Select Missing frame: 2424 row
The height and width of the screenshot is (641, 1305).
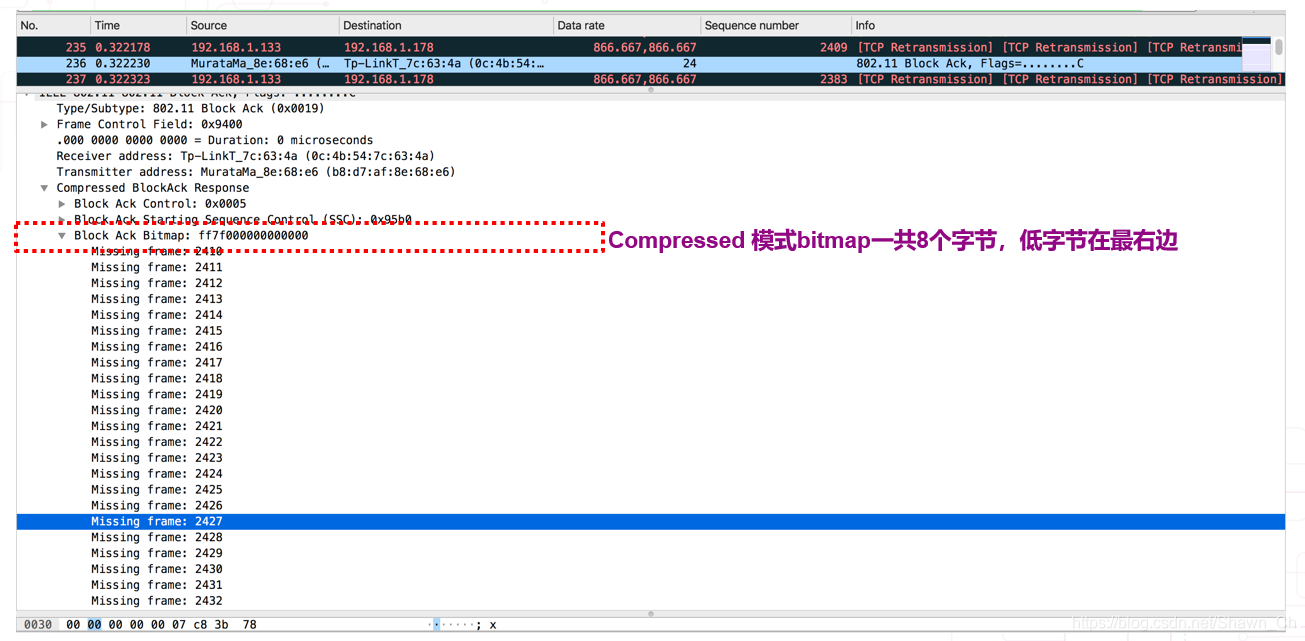pyautogui.click(x=650, y=474)
